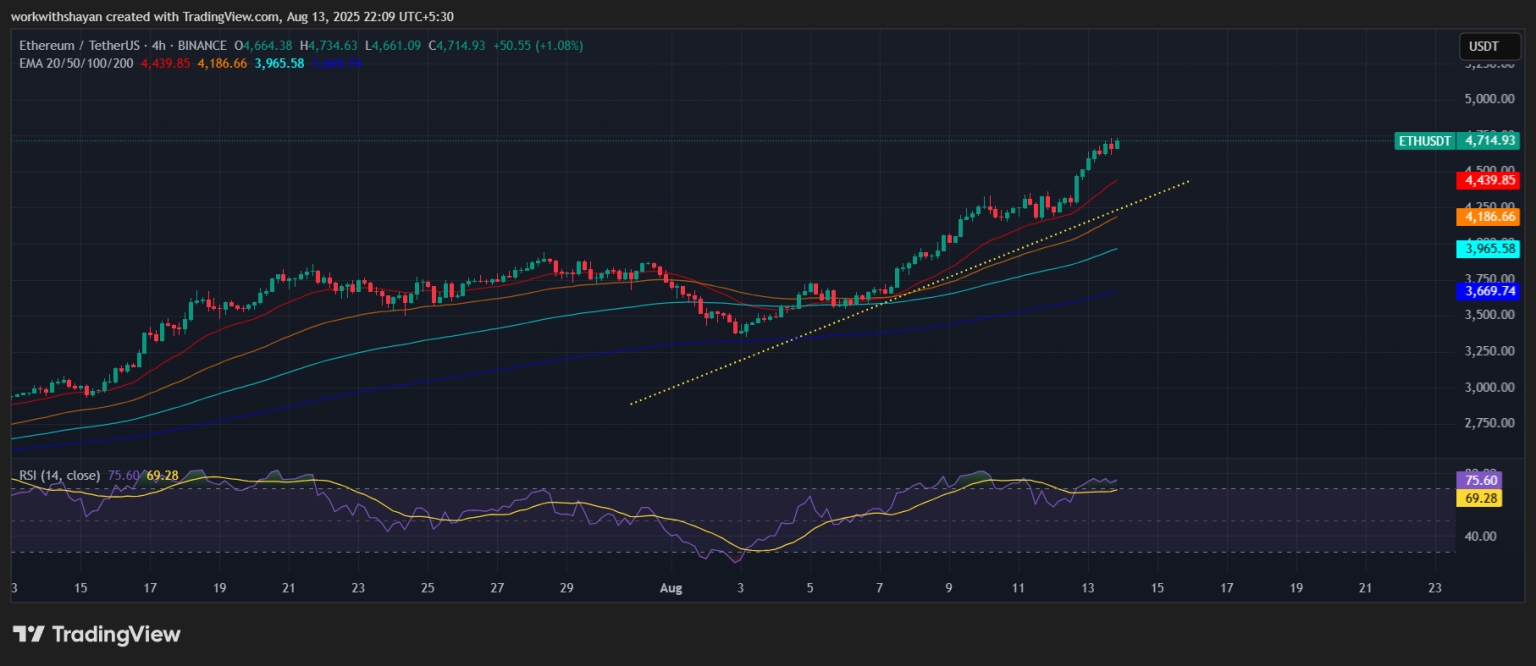
Task: Click the orange 4,186.66 EMA price tag
Action: pyautogui.click(x=1490, y=216)
